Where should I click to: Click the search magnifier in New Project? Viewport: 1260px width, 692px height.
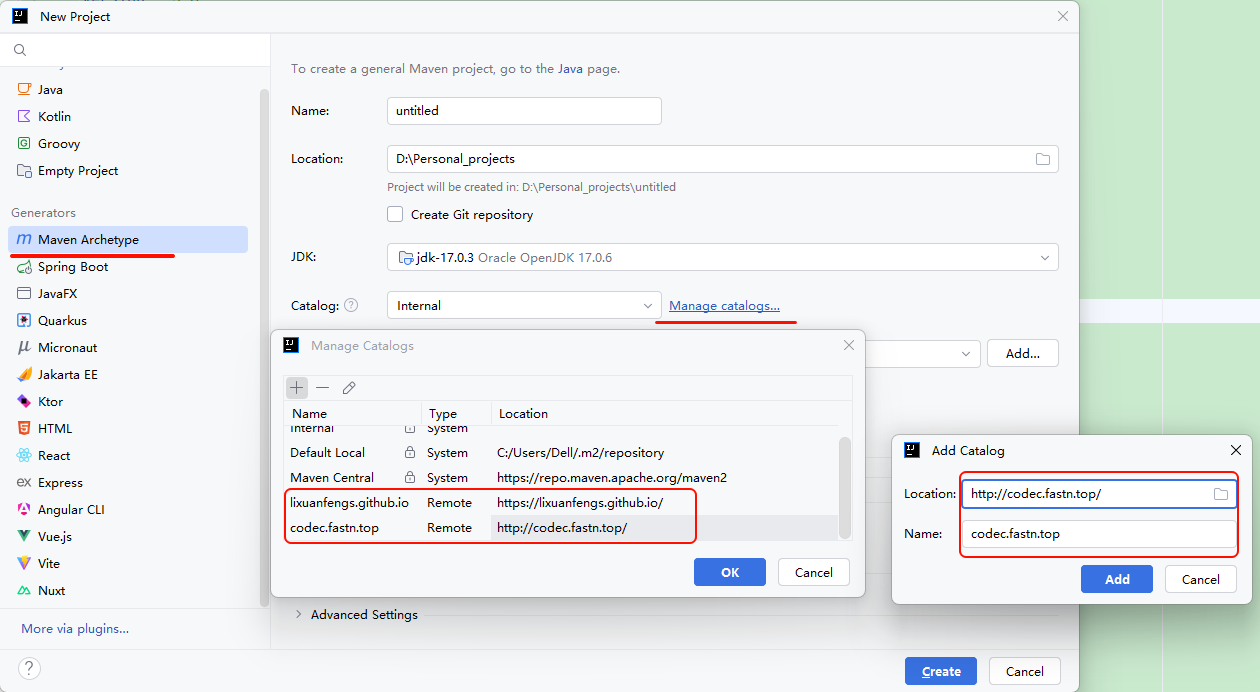20,50
